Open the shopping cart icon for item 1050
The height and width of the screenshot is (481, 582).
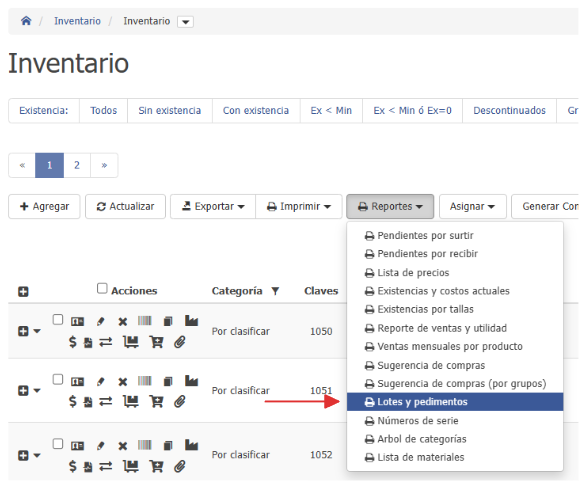click(156, 342)
